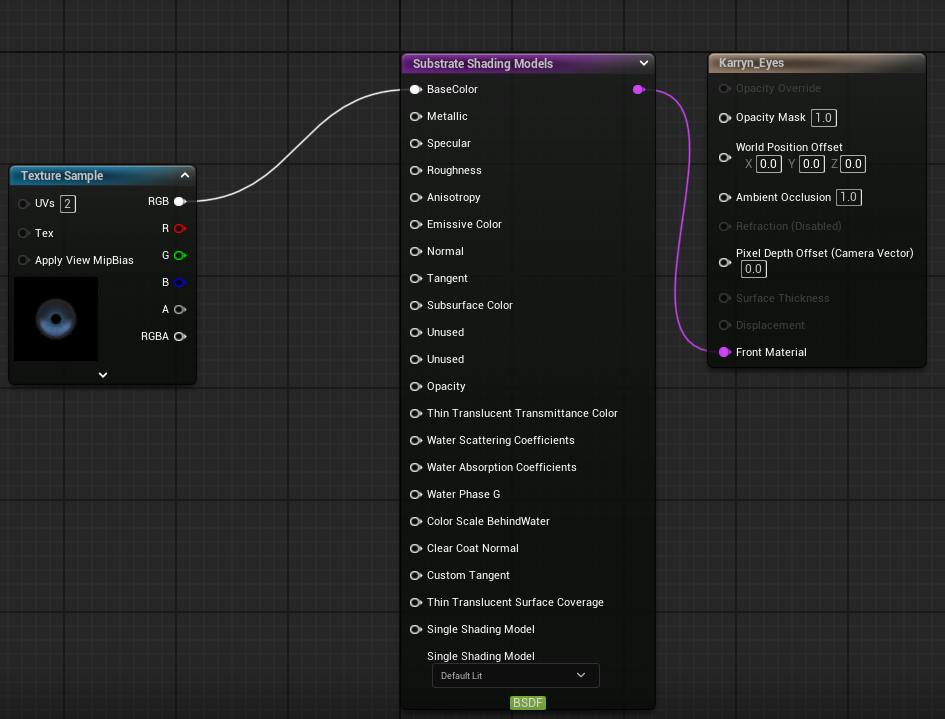Click the Metallic input pin

415,116
